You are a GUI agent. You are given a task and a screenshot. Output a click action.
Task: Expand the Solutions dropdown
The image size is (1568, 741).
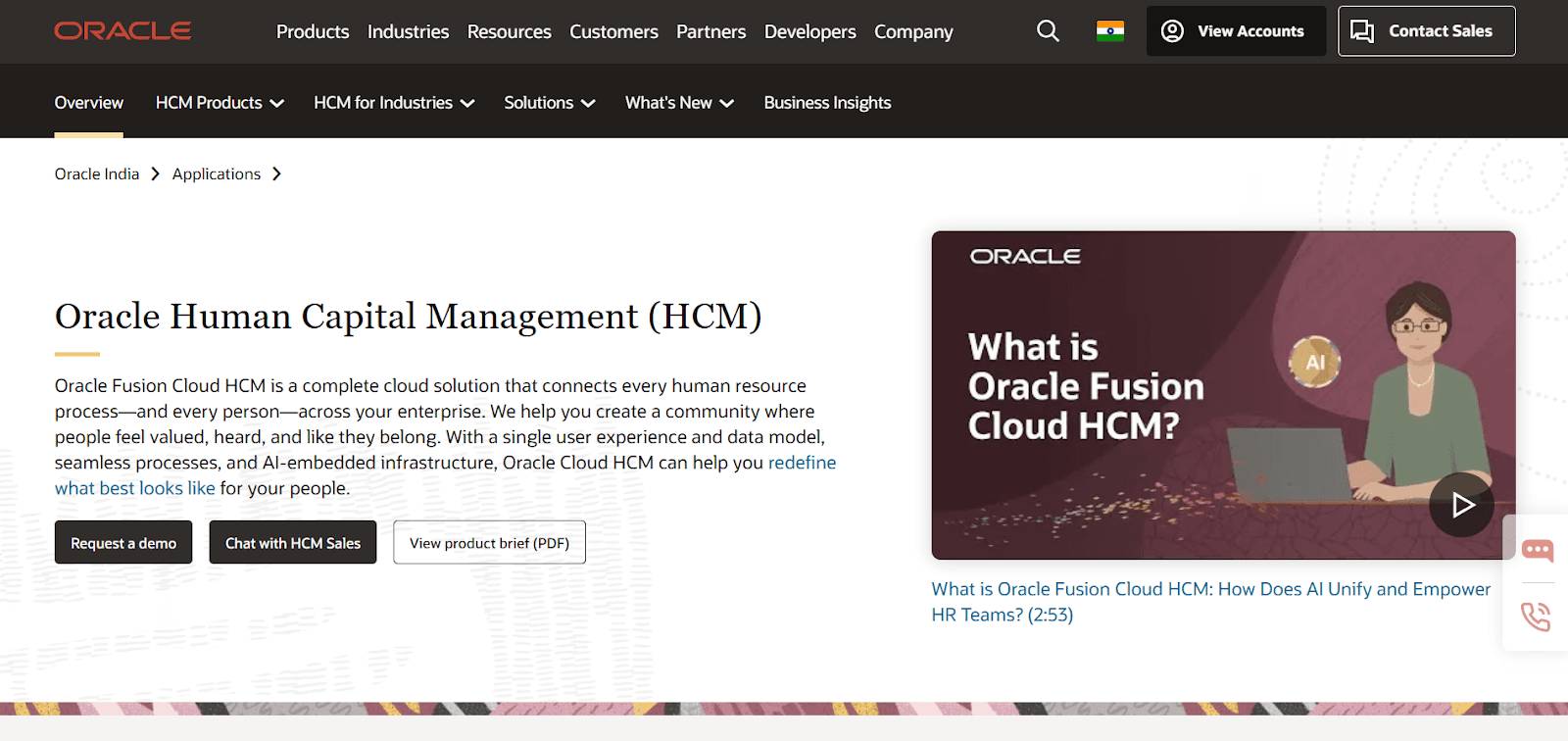(x=550, y=103)
